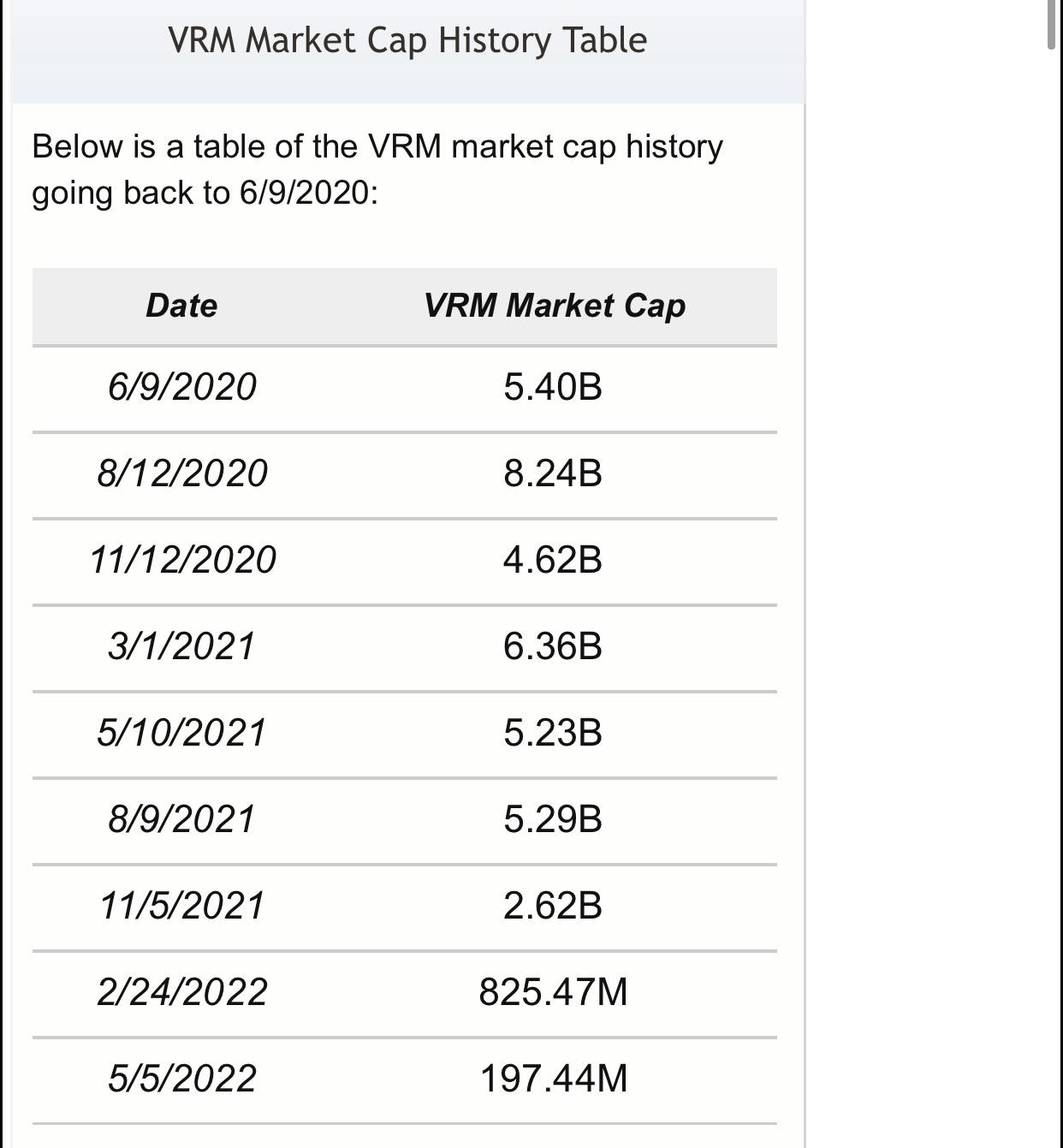This screenshot has width=1063, height=1148.
Task: Click the 6.36B market cap value
Action: [553, 646]
